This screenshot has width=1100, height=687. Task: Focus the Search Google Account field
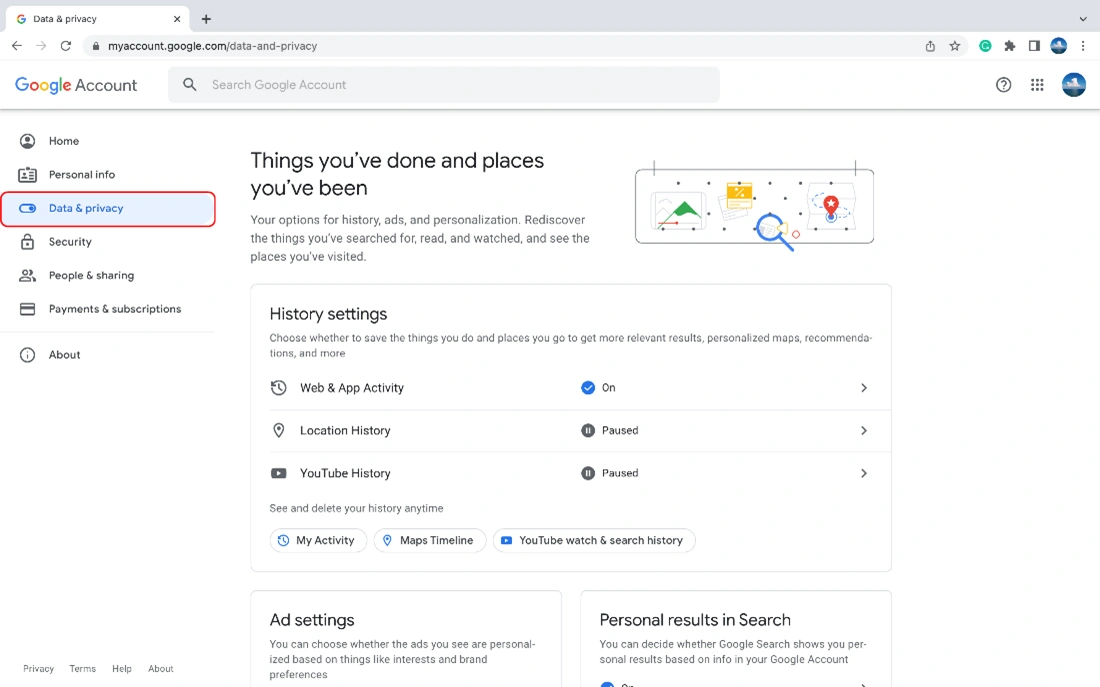coord(443,85)
